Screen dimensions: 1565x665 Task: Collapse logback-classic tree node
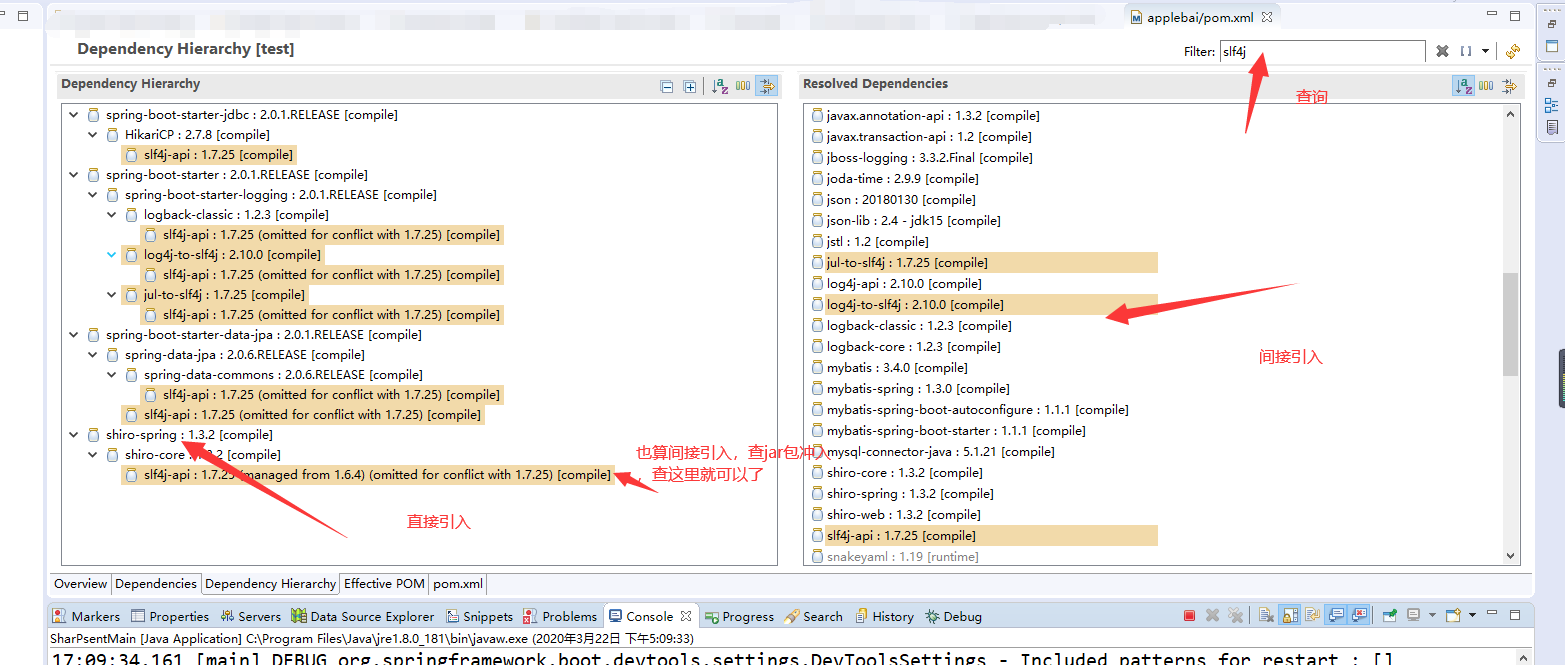tap(111, 215)
